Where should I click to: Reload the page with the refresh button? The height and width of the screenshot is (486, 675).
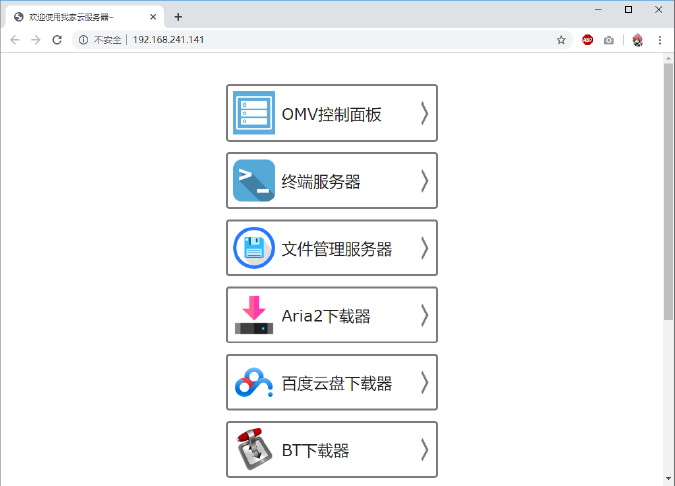click(x=57, y=40)
